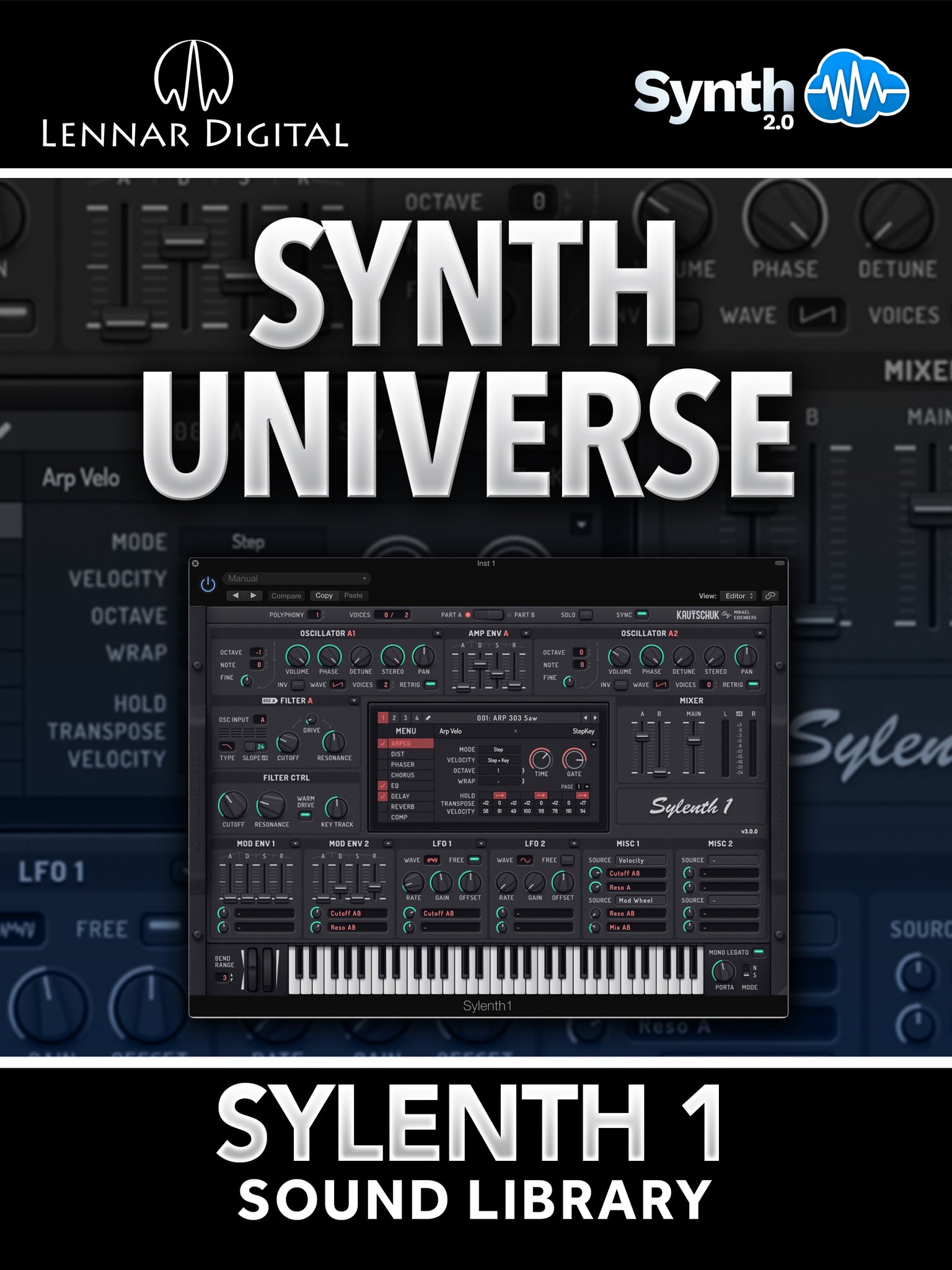Click Amp Env A Decay slider
Viewport: 952px width, 1270px height.
(x=479, y=665)
